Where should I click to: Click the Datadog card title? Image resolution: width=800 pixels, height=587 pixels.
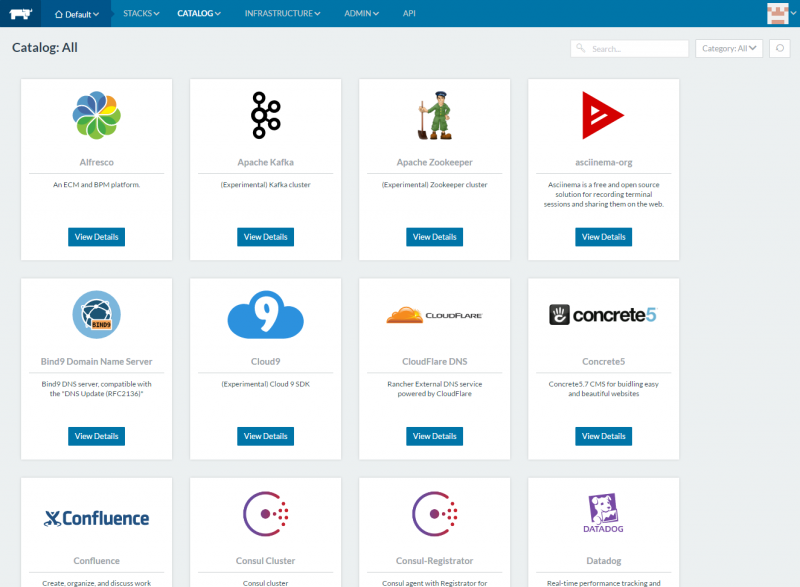pyautogui.click(x=603, y=561)
